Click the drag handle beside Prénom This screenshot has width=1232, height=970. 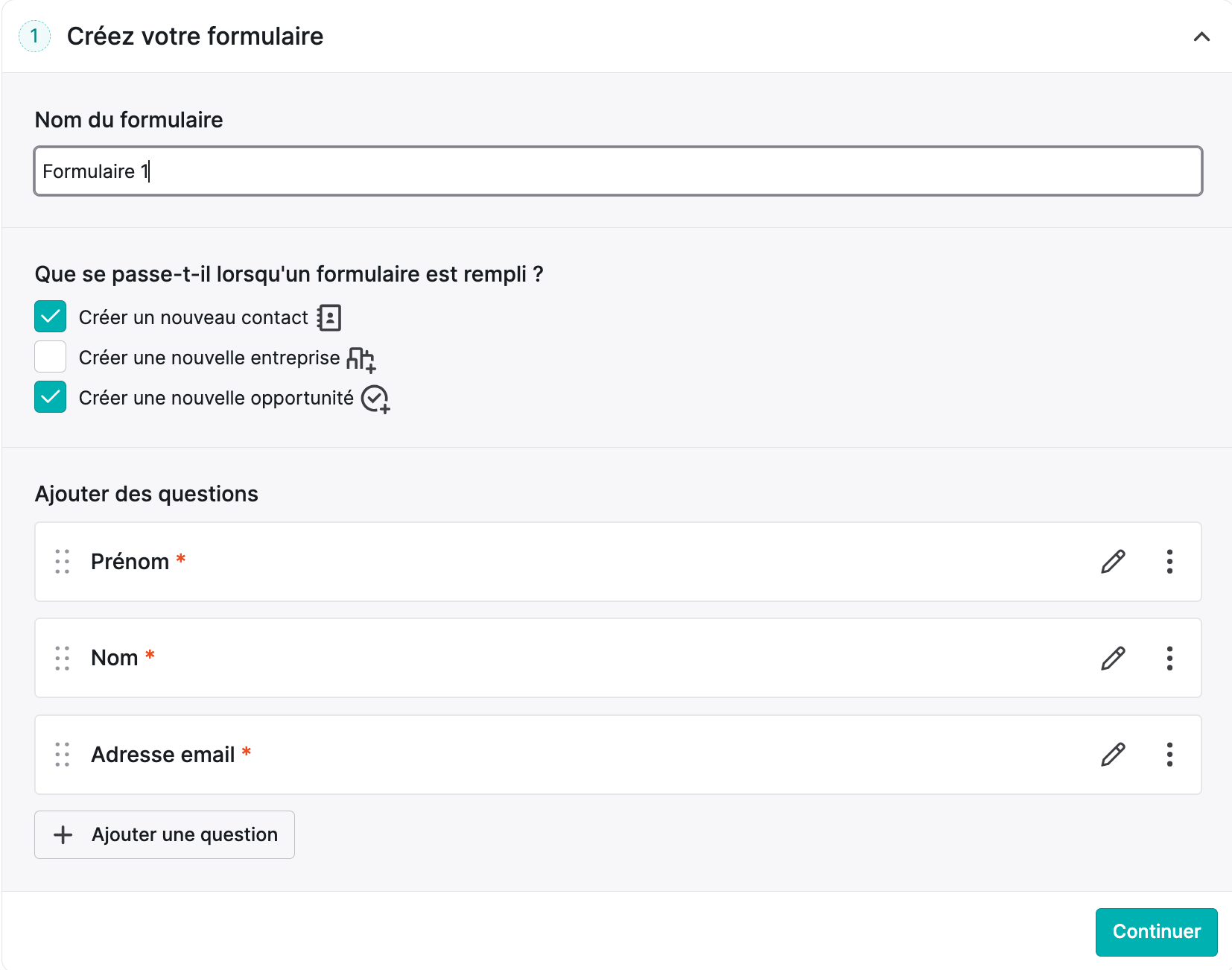pos(63,562)
